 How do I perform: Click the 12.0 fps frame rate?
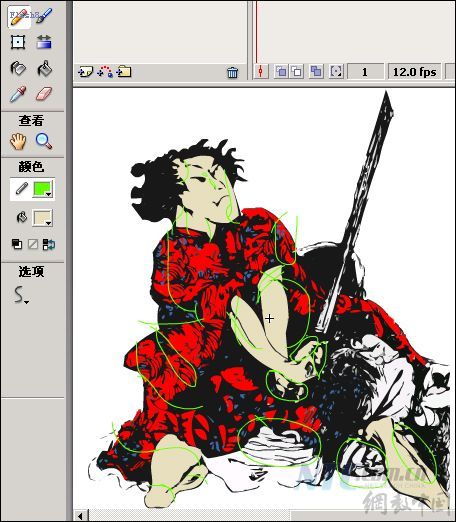pos(414,72)
